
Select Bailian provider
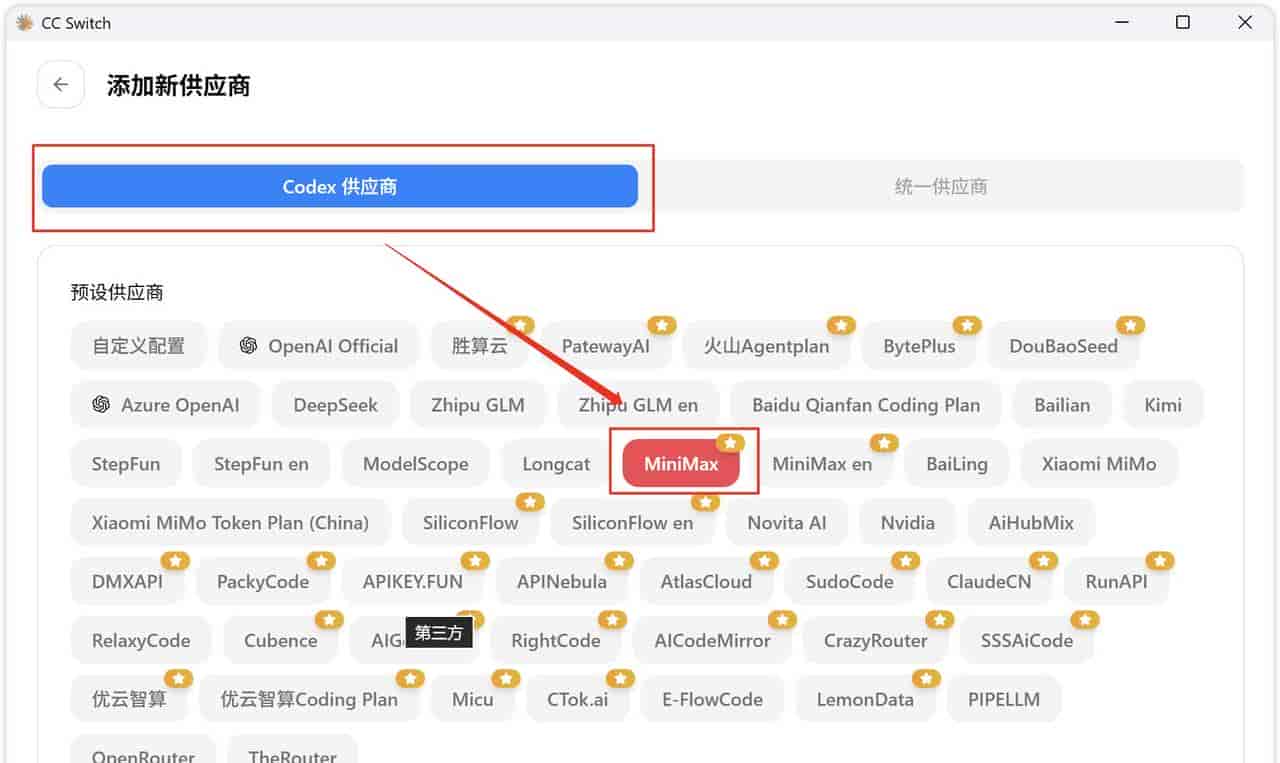pos(1062,405)
